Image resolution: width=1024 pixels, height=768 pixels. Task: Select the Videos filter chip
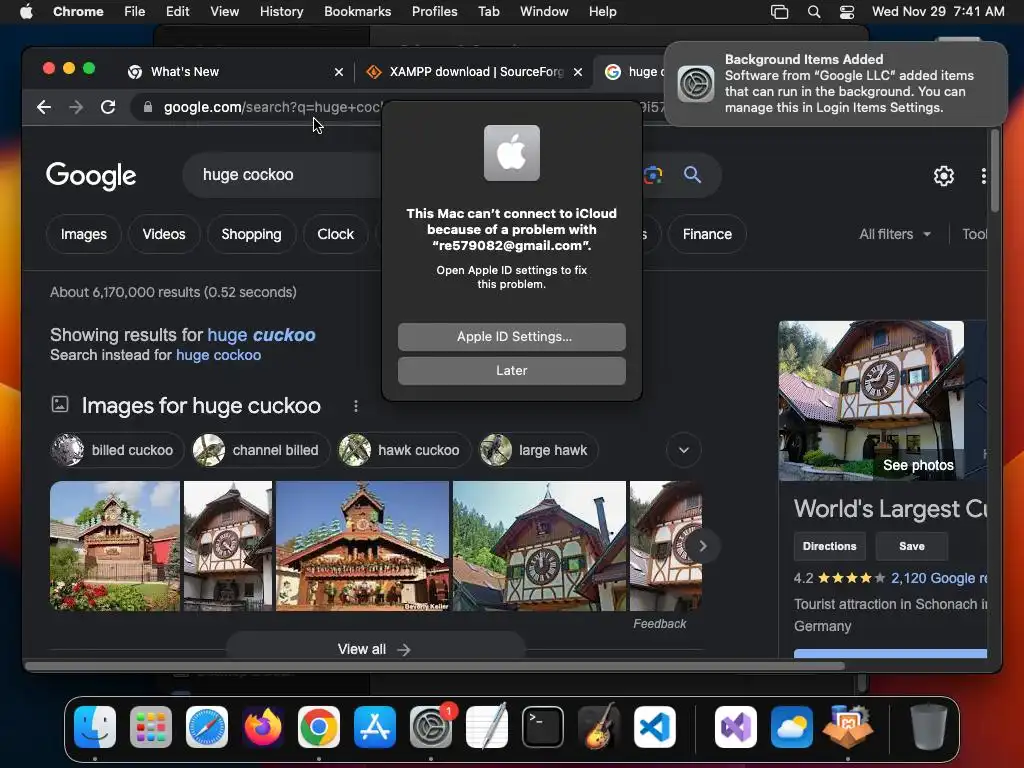(x=164, y=234)
